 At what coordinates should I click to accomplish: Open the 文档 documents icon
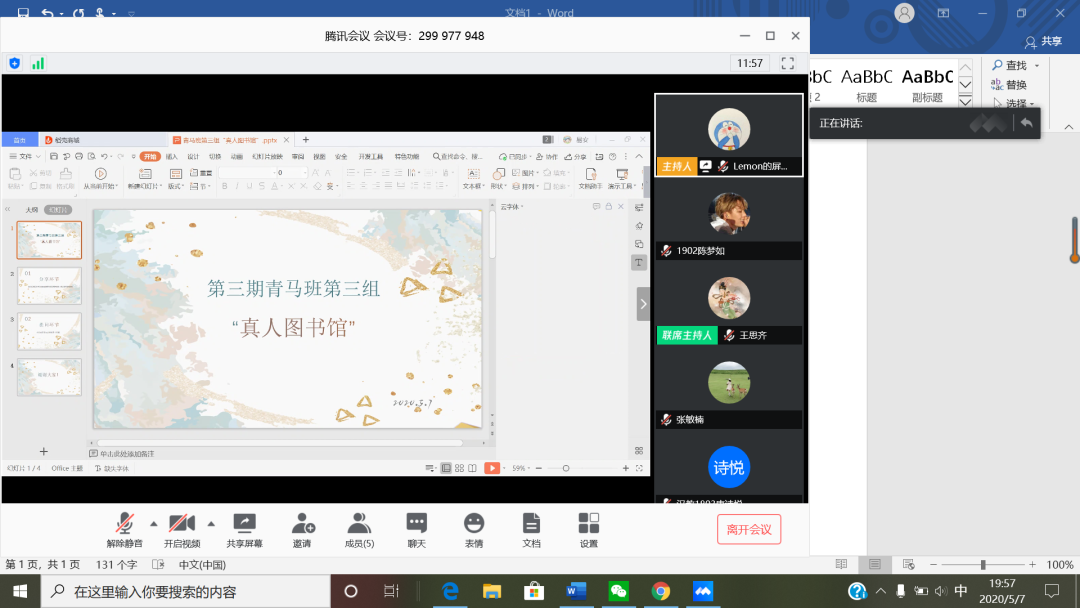point(531,529)
